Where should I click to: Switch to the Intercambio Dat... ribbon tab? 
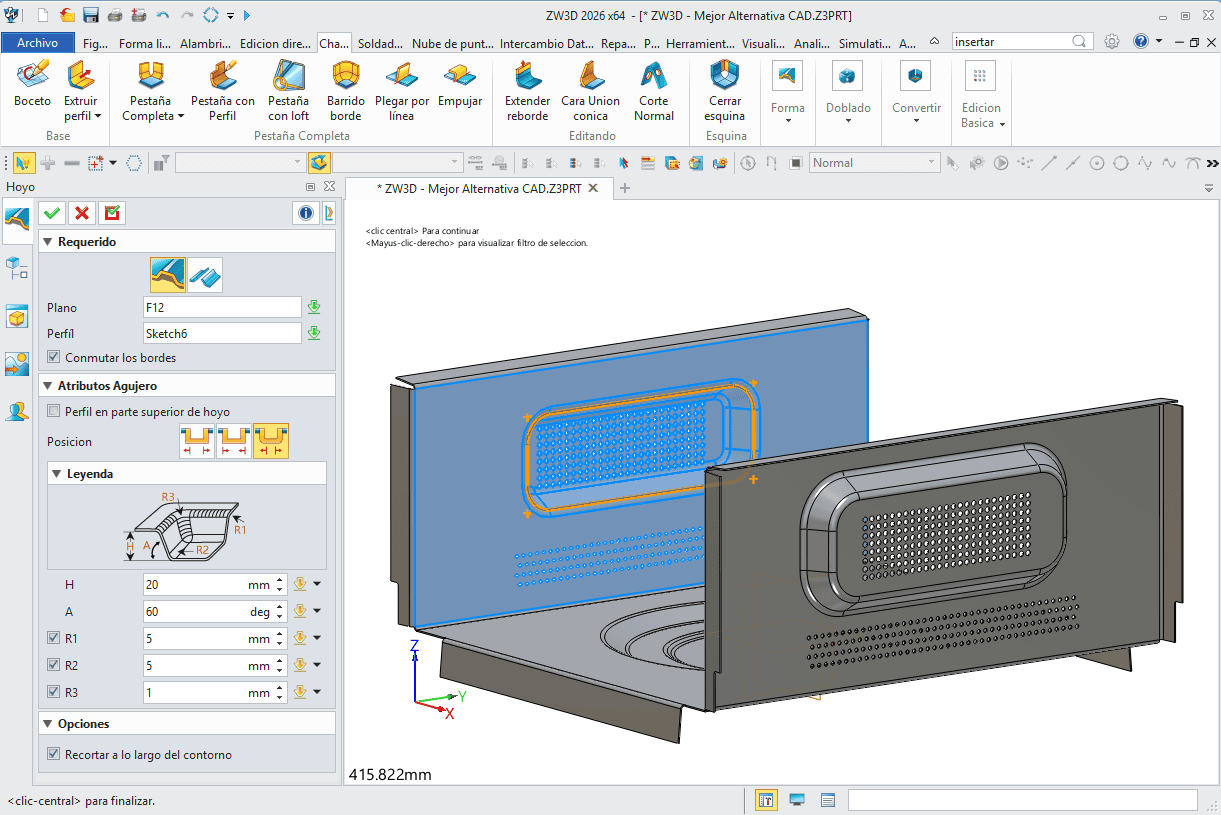pos(546,43)
